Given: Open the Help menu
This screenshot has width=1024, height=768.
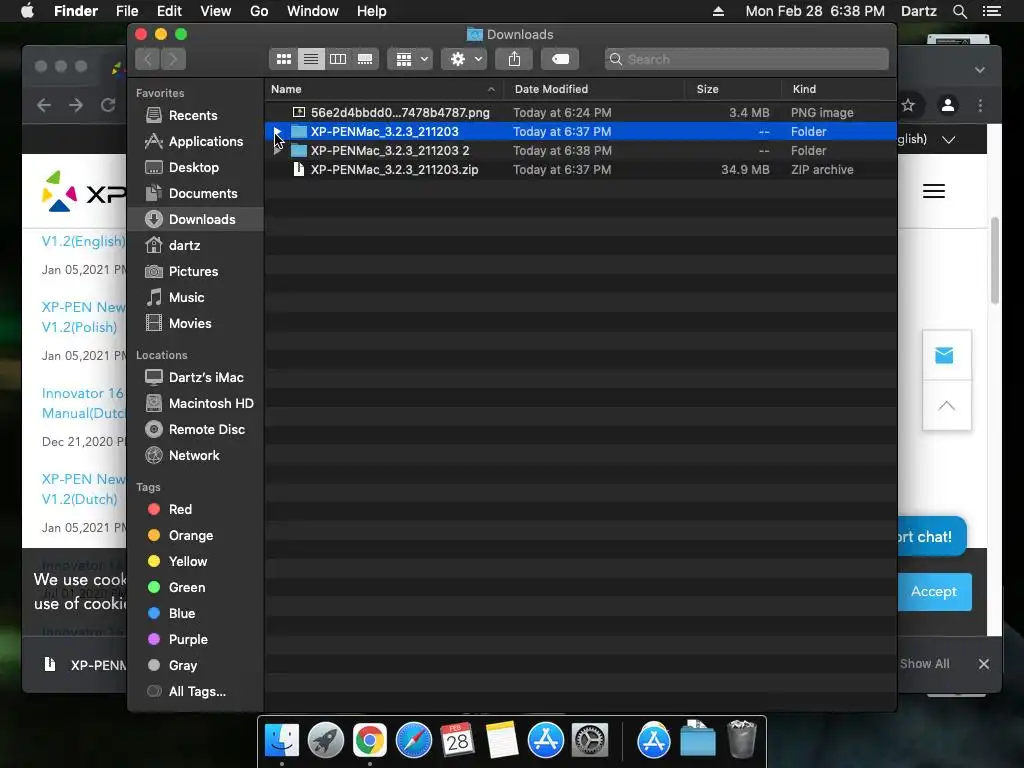Looking at the screenshot, I should click(x=372, y=11).
